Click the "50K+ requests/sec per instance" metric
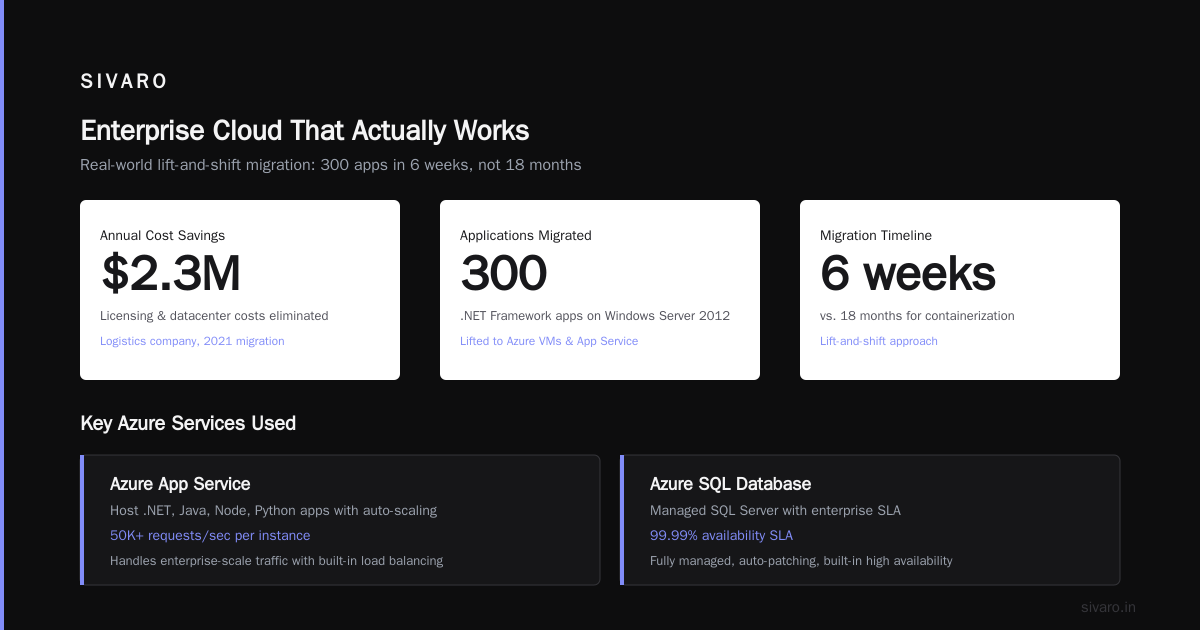The height and width of the screenshot is (630, 1200). coord(210,535)
